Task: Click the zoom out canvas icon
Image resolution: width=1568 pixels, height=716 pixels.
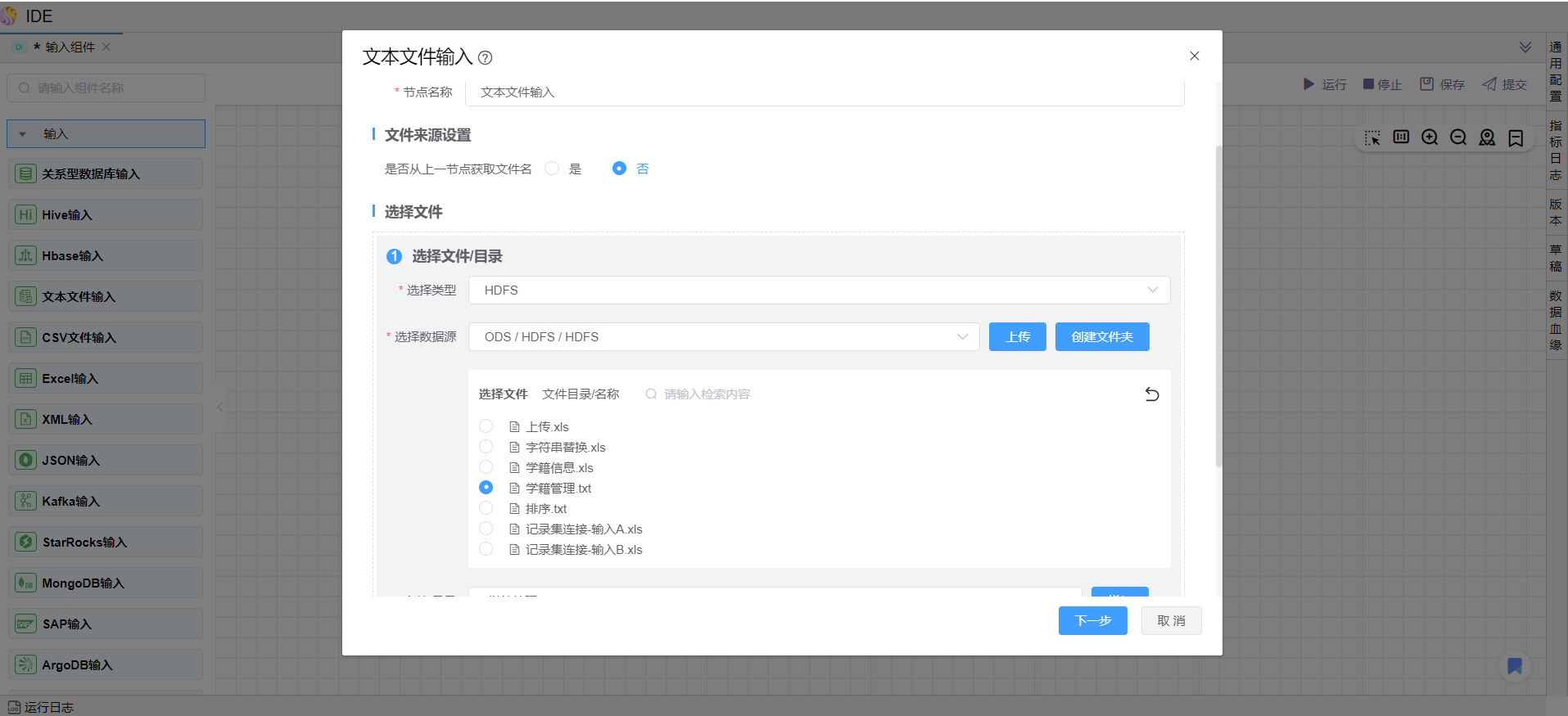Action: point(1458,137)
